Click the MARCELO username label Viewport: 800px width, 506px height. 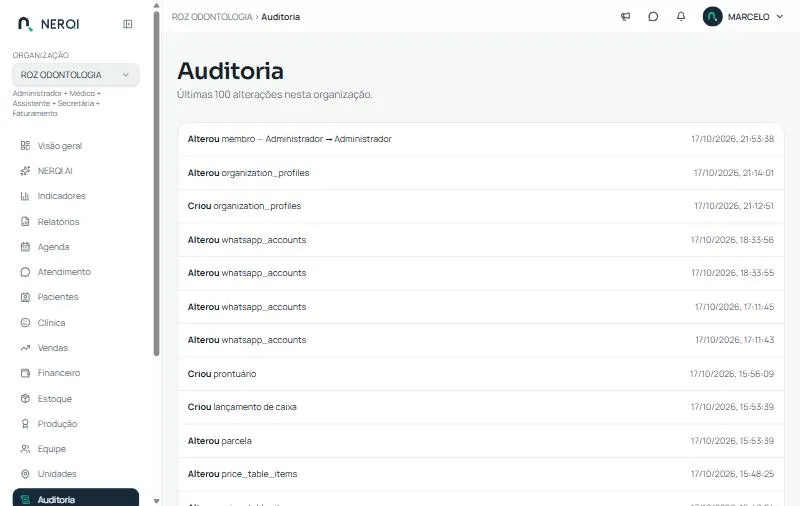pos(748,17)
